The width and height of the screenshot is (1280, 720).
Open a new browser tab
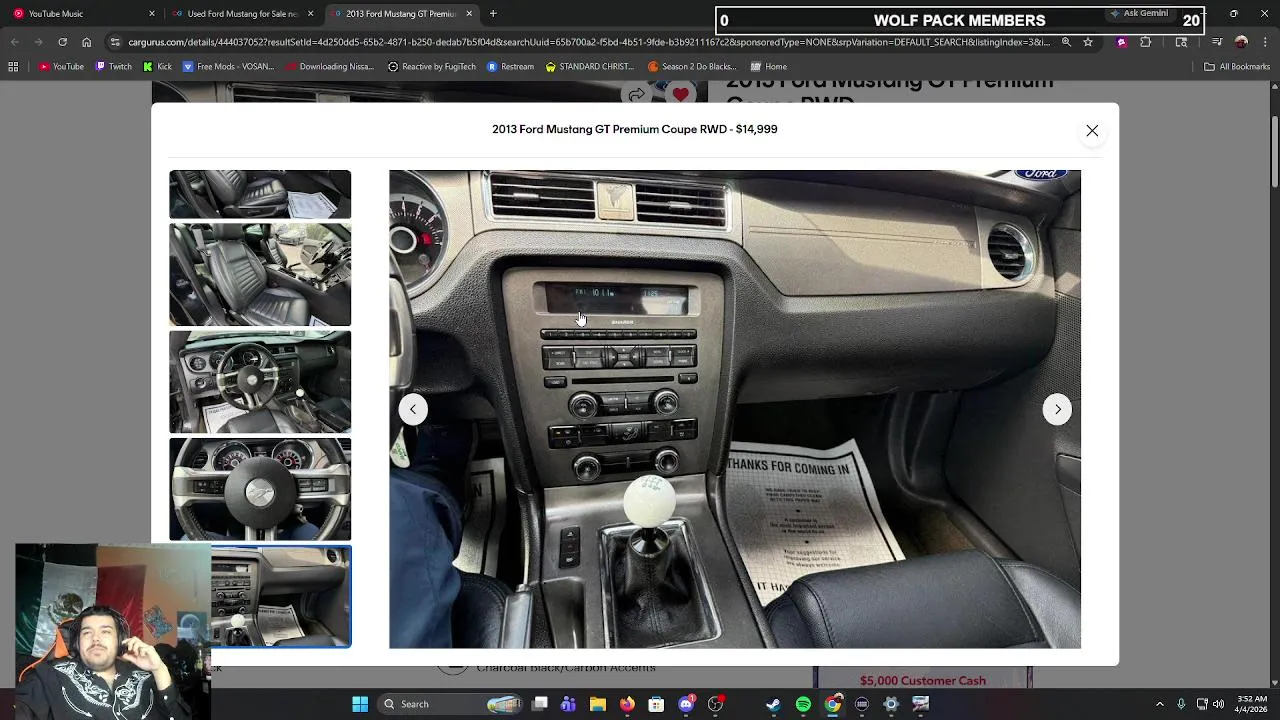click(x=493, y=14)
